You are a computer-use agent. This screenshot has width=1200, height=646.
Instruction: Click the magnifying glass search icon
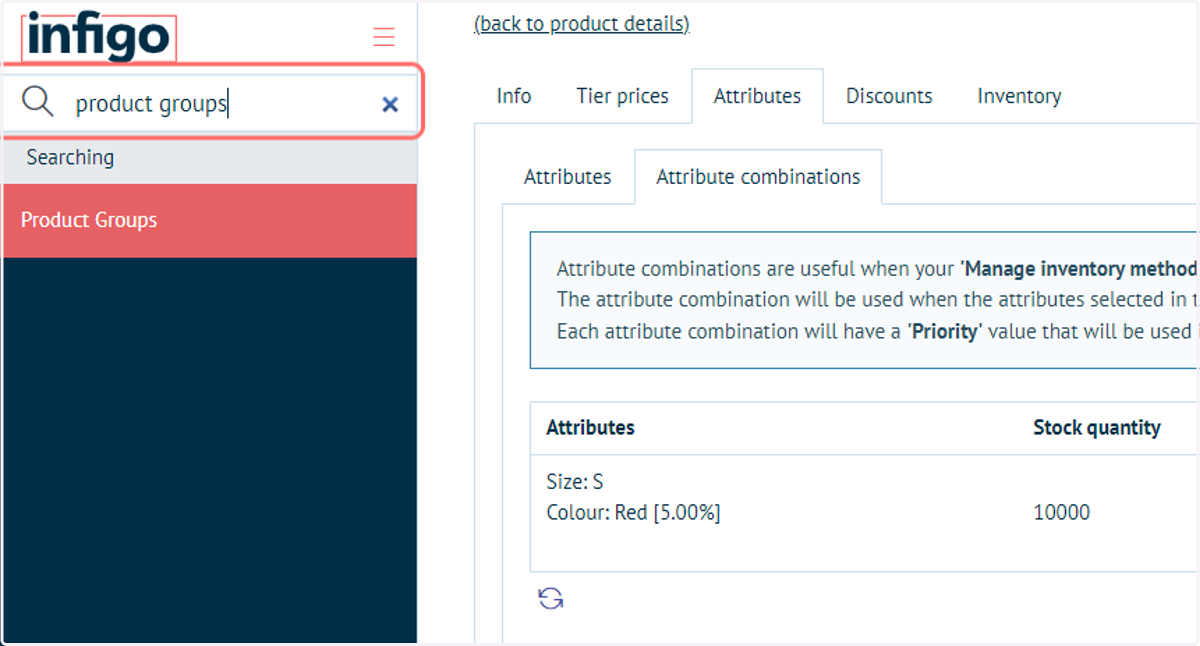(x=38, y=102)
